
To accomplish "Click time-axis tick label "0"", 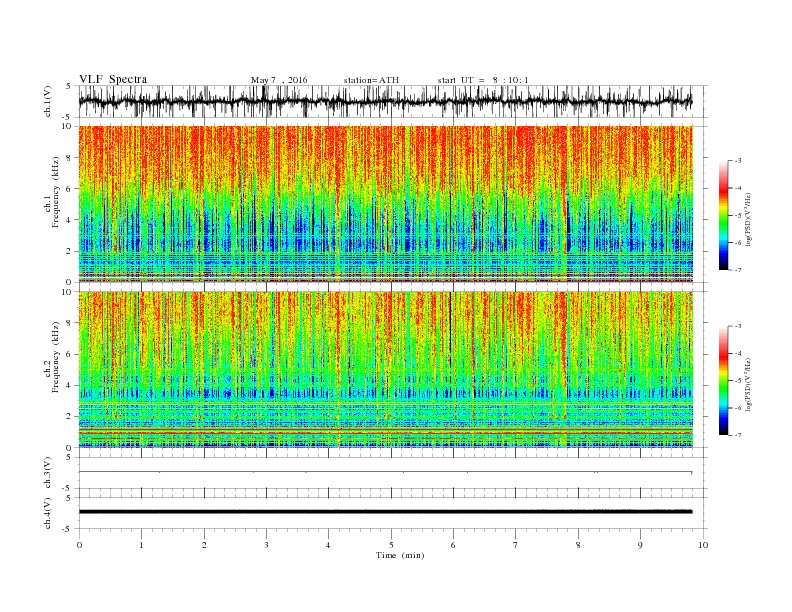I will pos(79,545).
